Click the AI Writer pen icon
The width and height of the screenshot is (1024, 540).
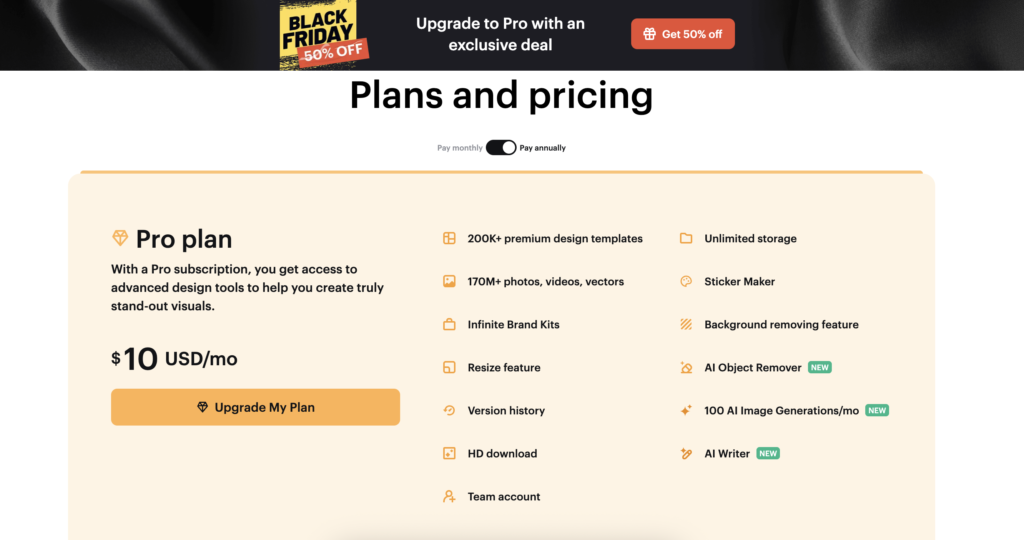pyautogui.click(x=686, y=454)
